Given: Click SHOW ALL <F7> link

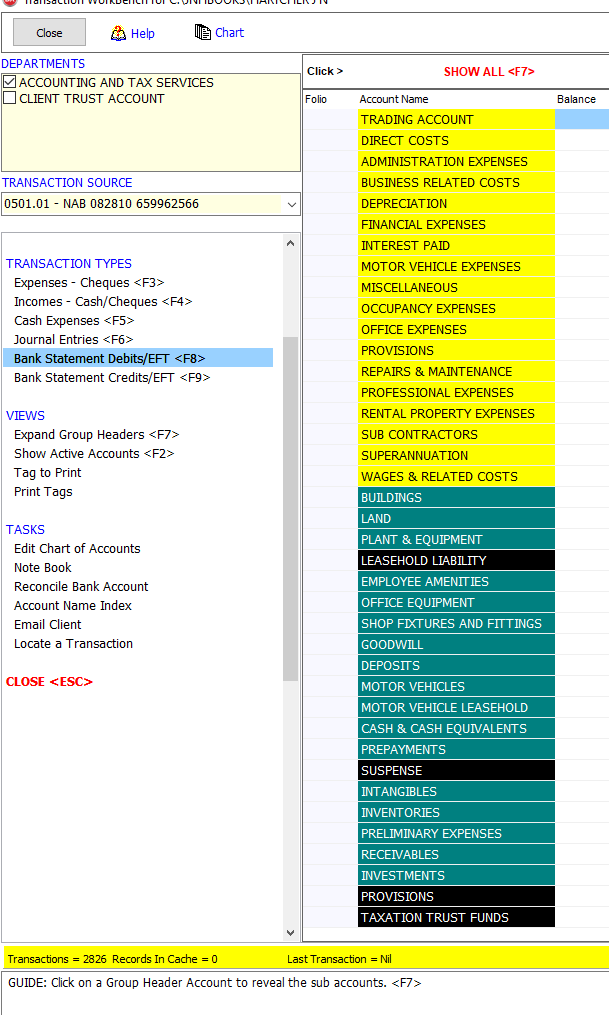Looking at the screenshot, I should tap(489, 72).
